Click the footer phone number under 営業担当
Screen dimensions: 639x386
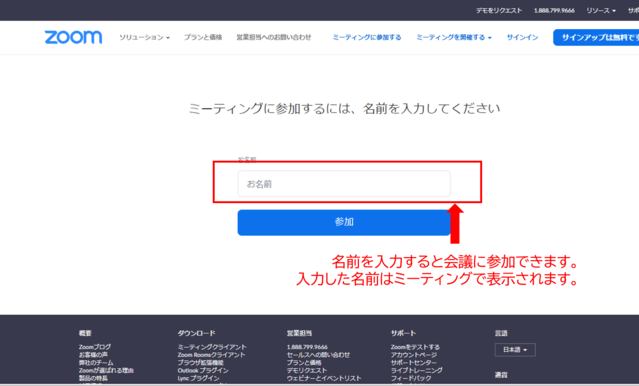click(x=307, y=347)
